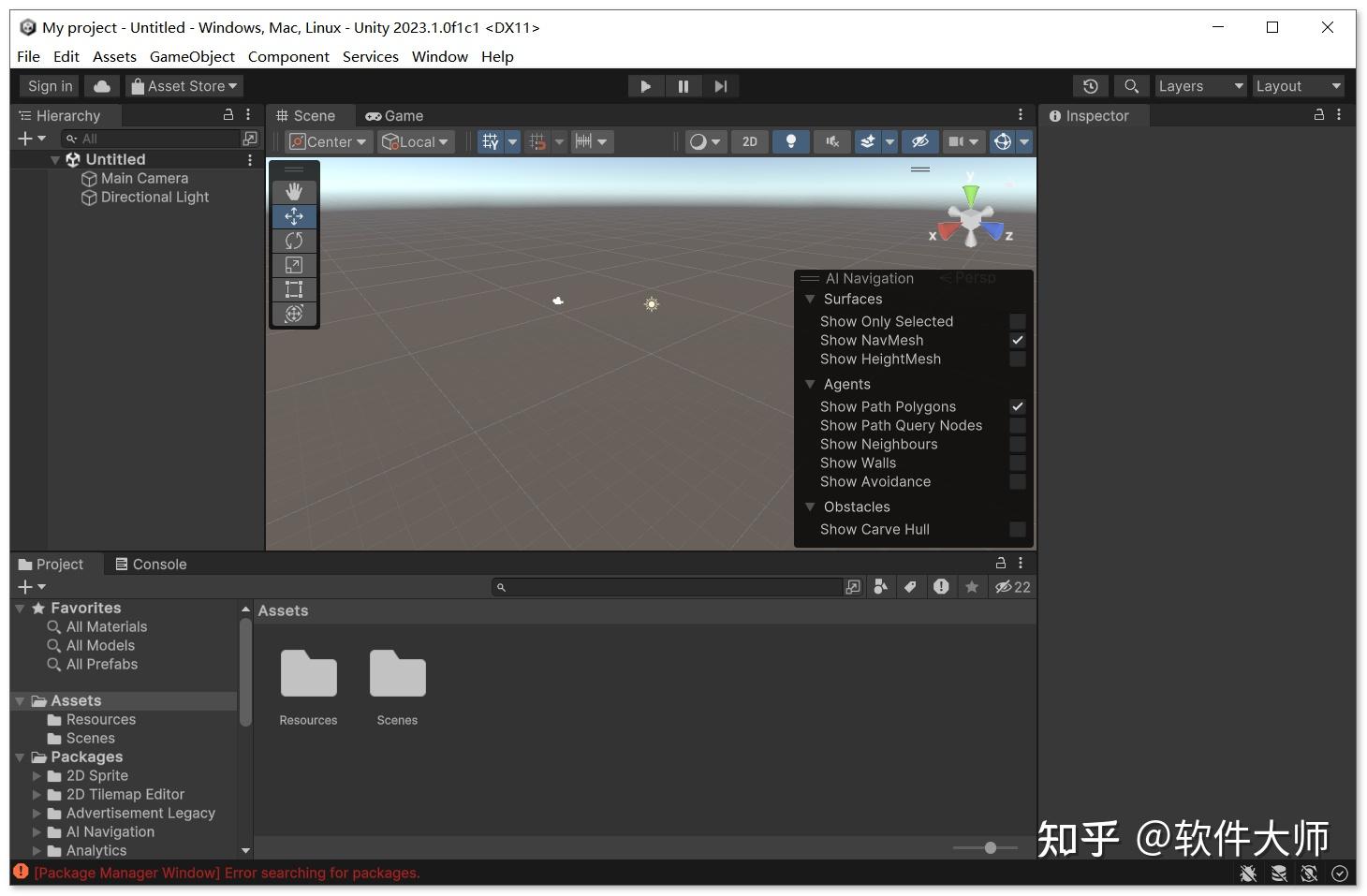Select the Hand pan tool
This screenshot has height=896, width=1367.
coord(294,191)
